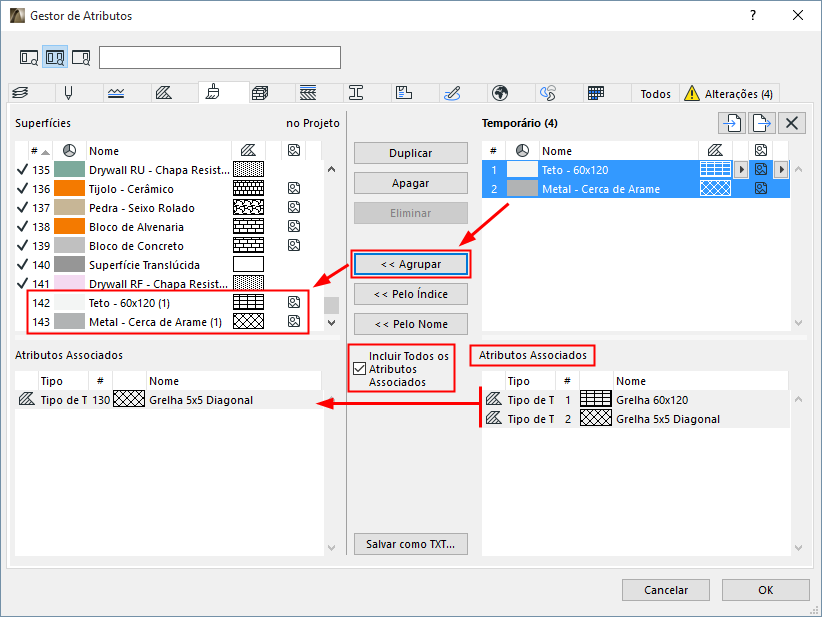Select the Tijolo - Cerâmico surface row
The width and height of the screenshot is (822, 617).
(169, 189)
